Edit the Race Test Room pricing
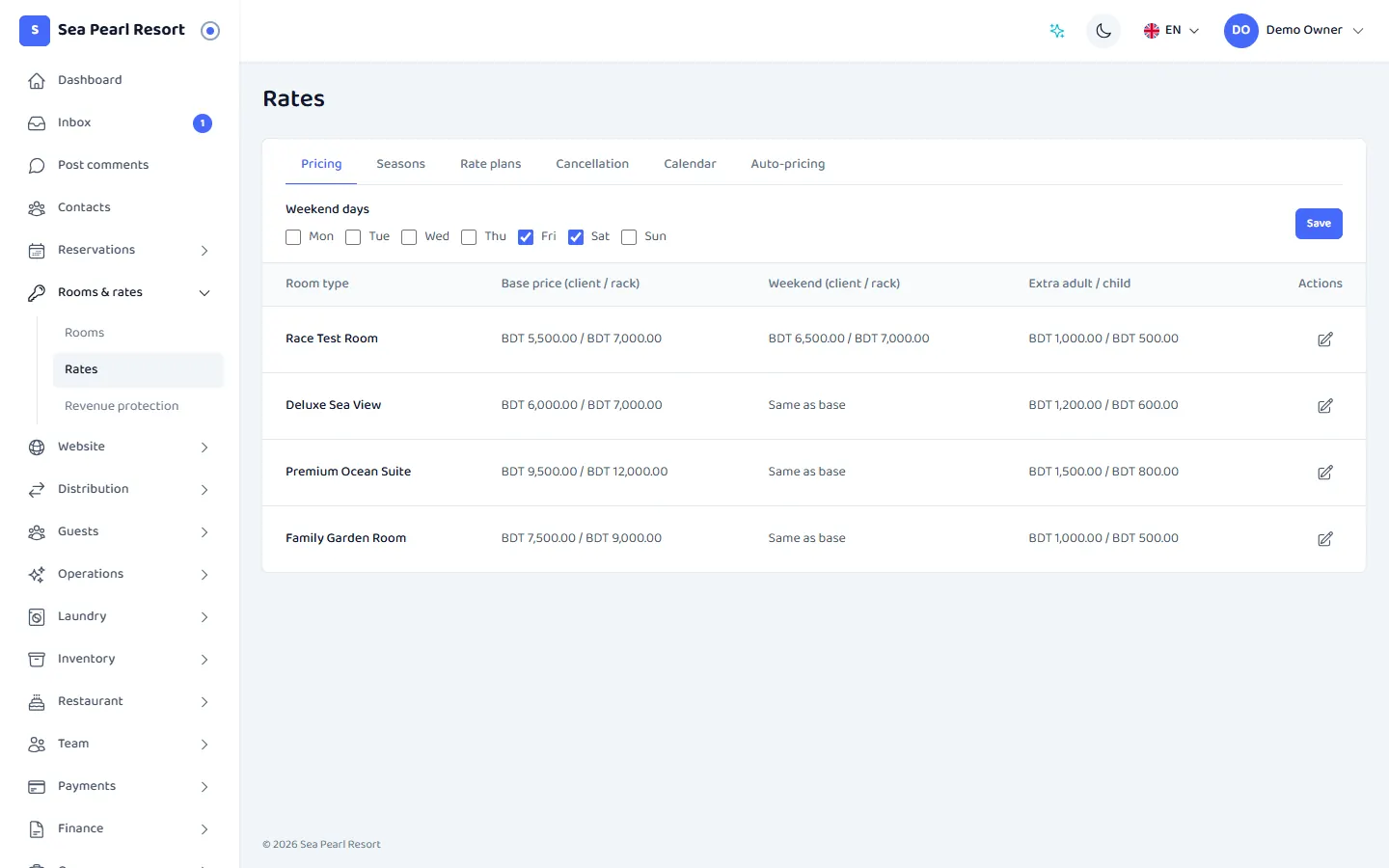The image size is (1389, 868). 1325,339
